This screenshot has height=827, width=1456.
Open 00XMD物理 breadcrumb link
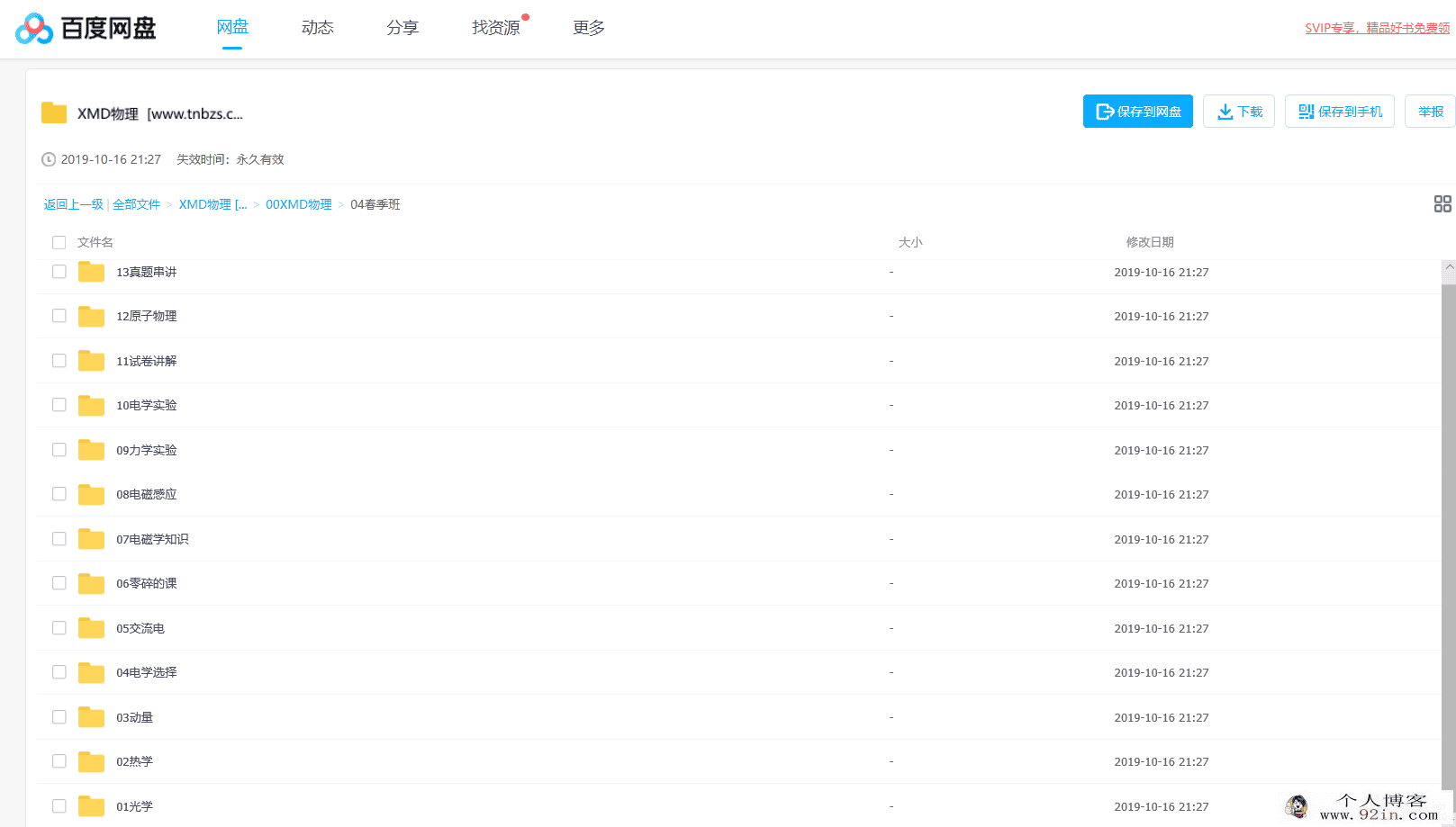tap(299, 204)
